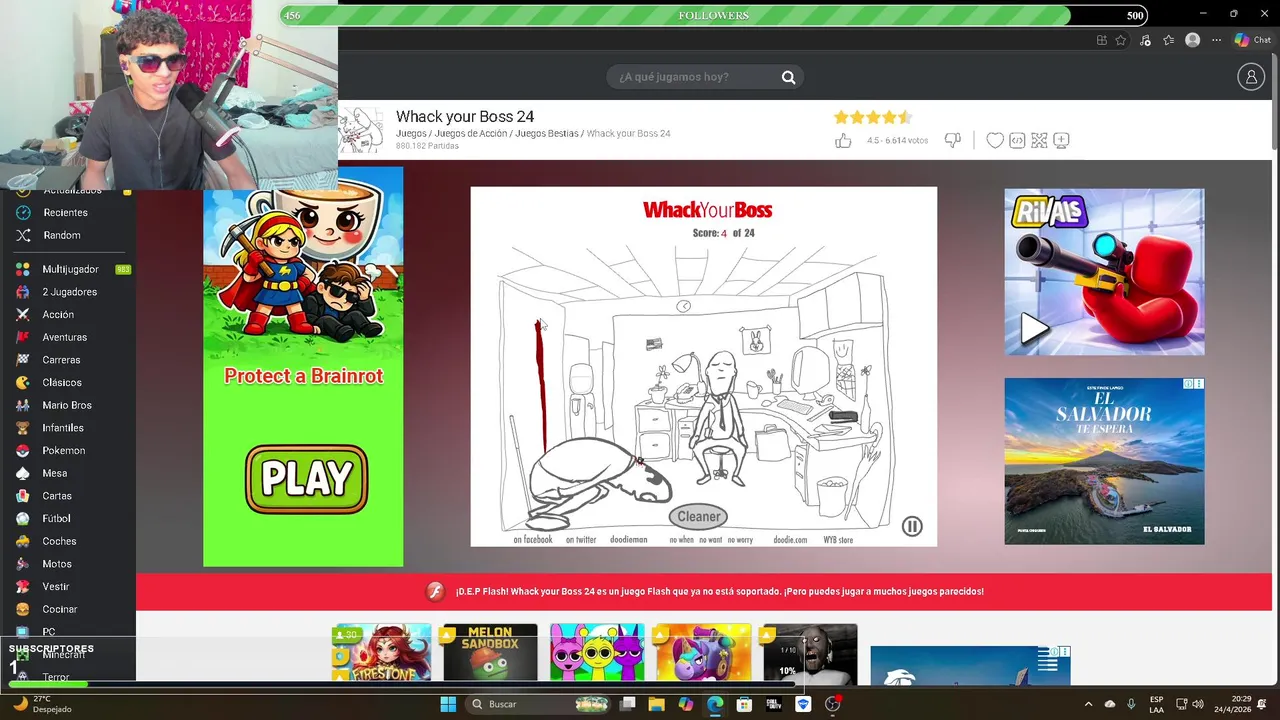The image size is (1280, 720).
Task: Select 'Random' in the sidebar
Action: (61, 235)
